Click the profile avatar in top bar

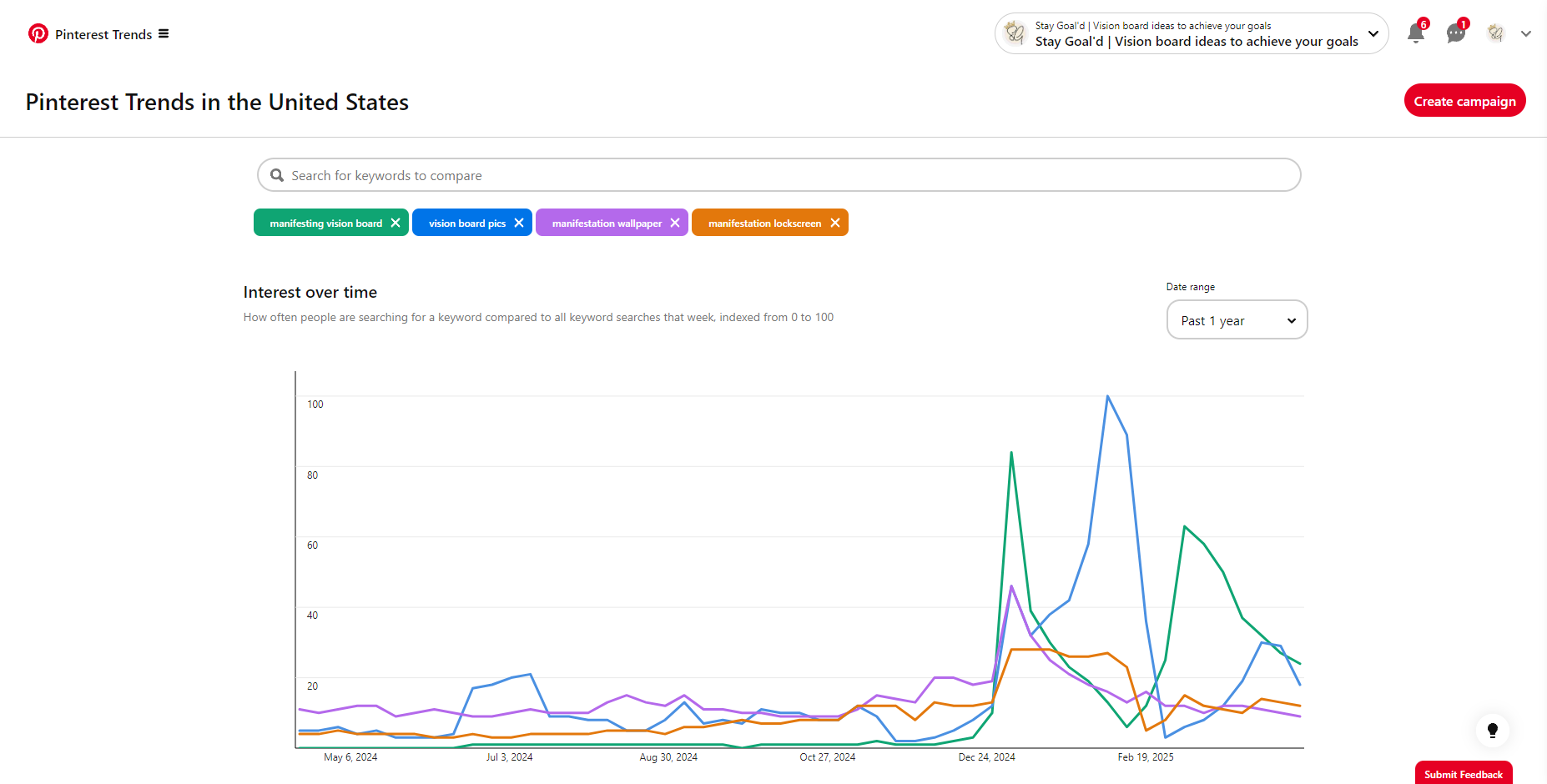click(x=1495, y=33)
